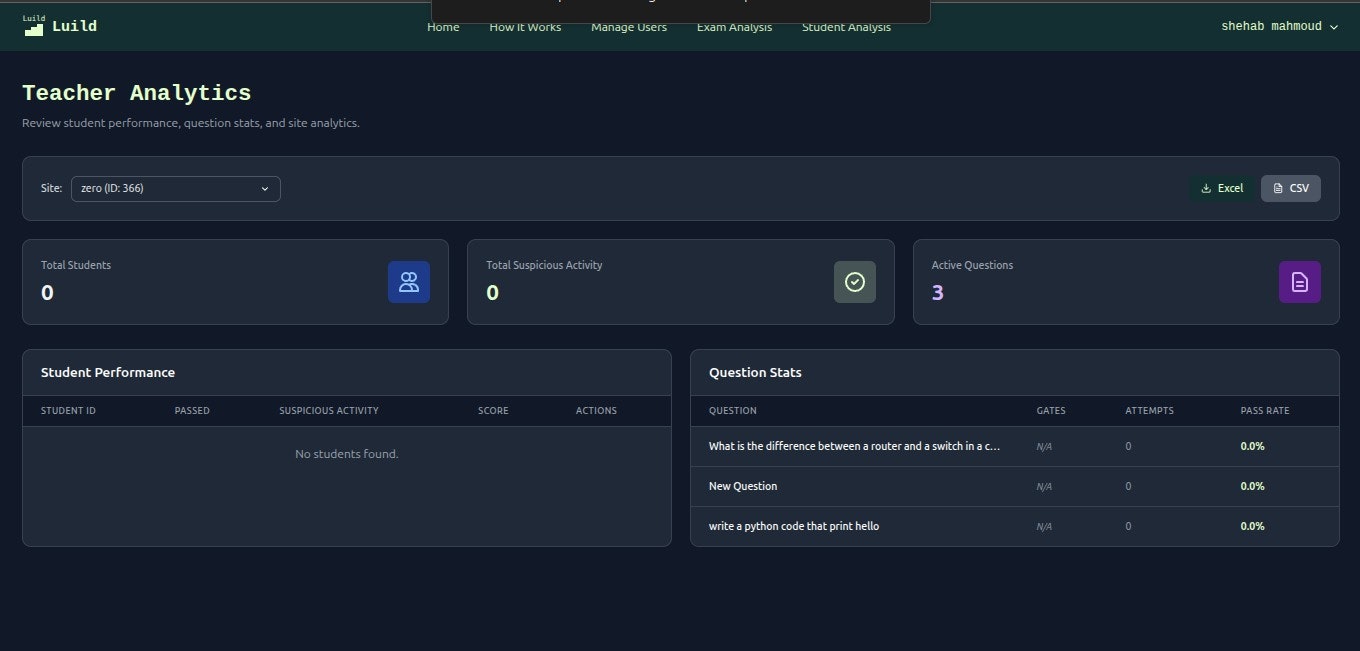This screenshot has height=651, width=1360.
Task: Navigate to Student Analysis
Action: (846, 27)
